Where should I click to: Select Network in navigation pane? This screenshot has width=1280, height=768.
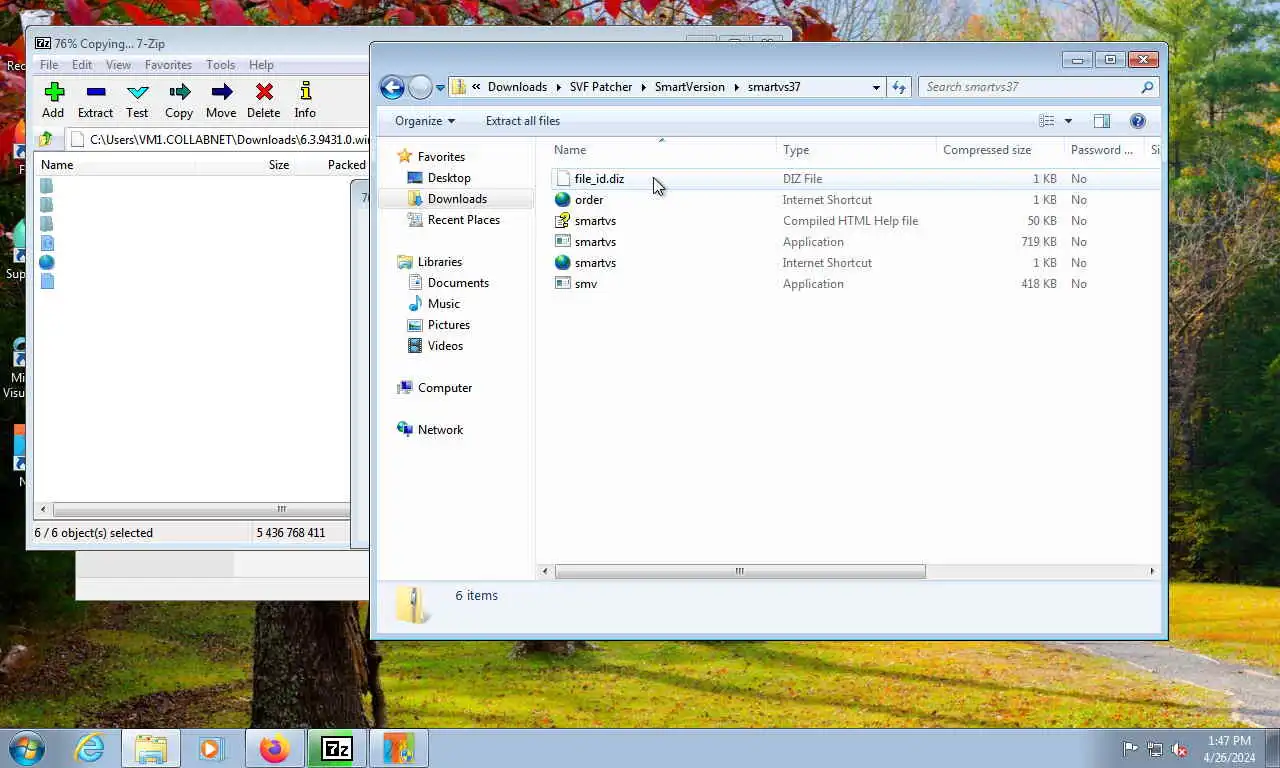[440, 430]
